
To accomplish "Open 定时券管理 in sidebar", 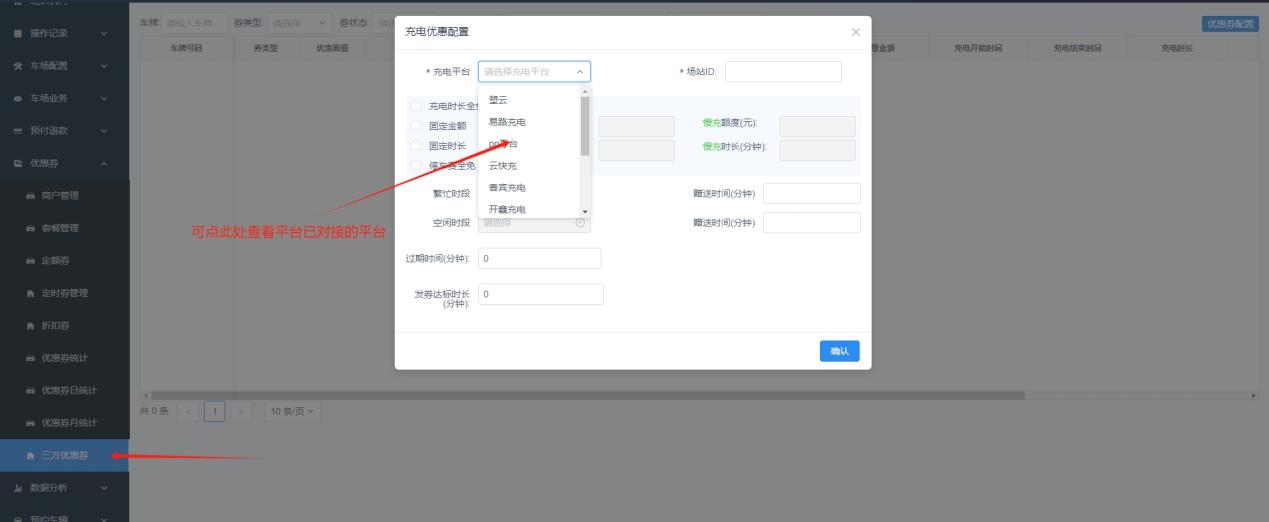I will (64, 293).
